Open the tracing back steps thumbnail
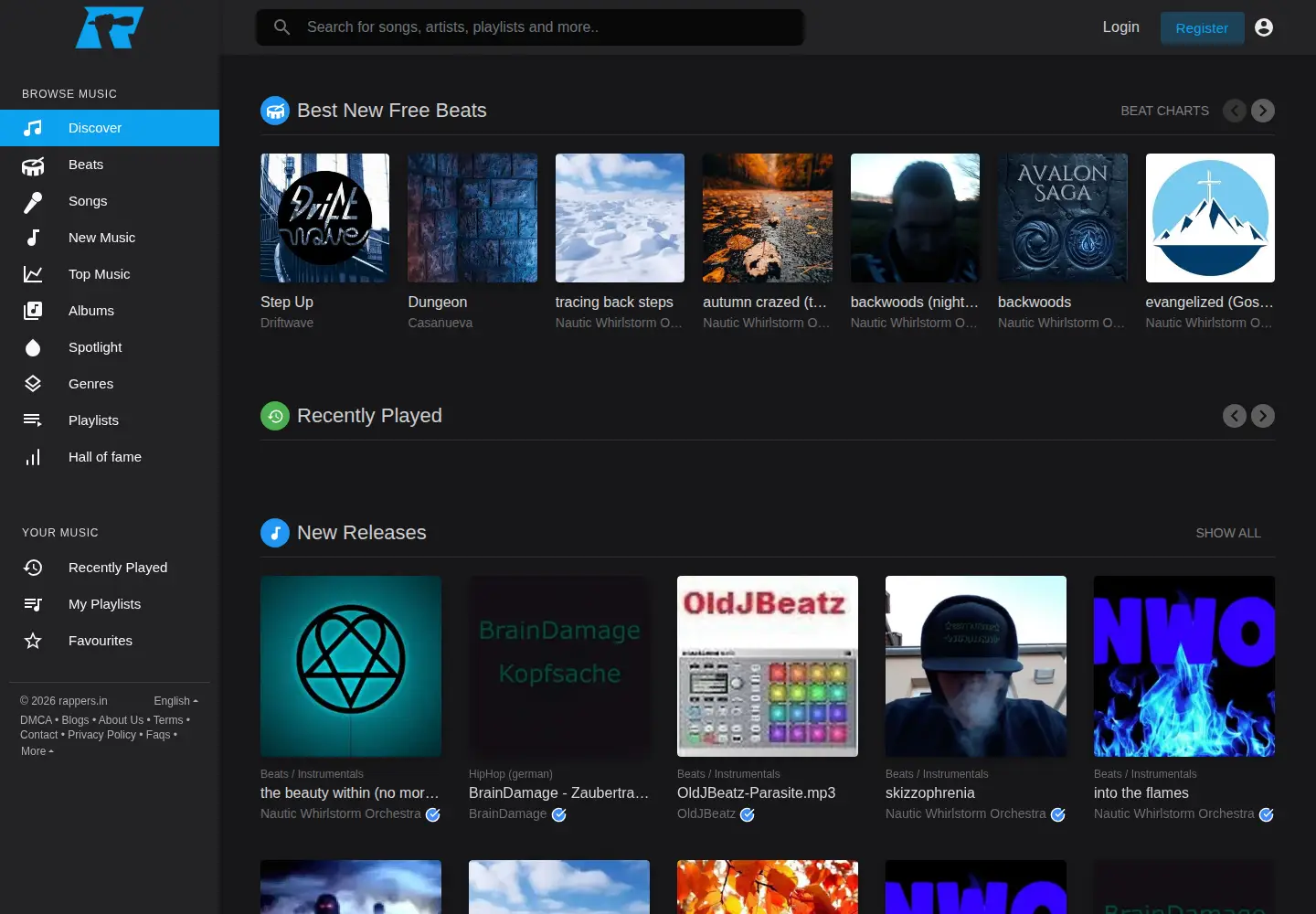This screenshot has height=914, width=1316. pos(620,218)
